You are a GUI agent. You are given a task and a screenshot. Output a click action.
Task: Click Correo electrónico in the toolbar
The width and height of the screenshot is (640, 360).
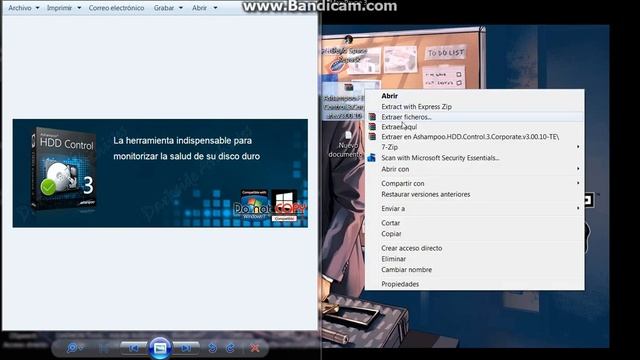coord(116,8)
